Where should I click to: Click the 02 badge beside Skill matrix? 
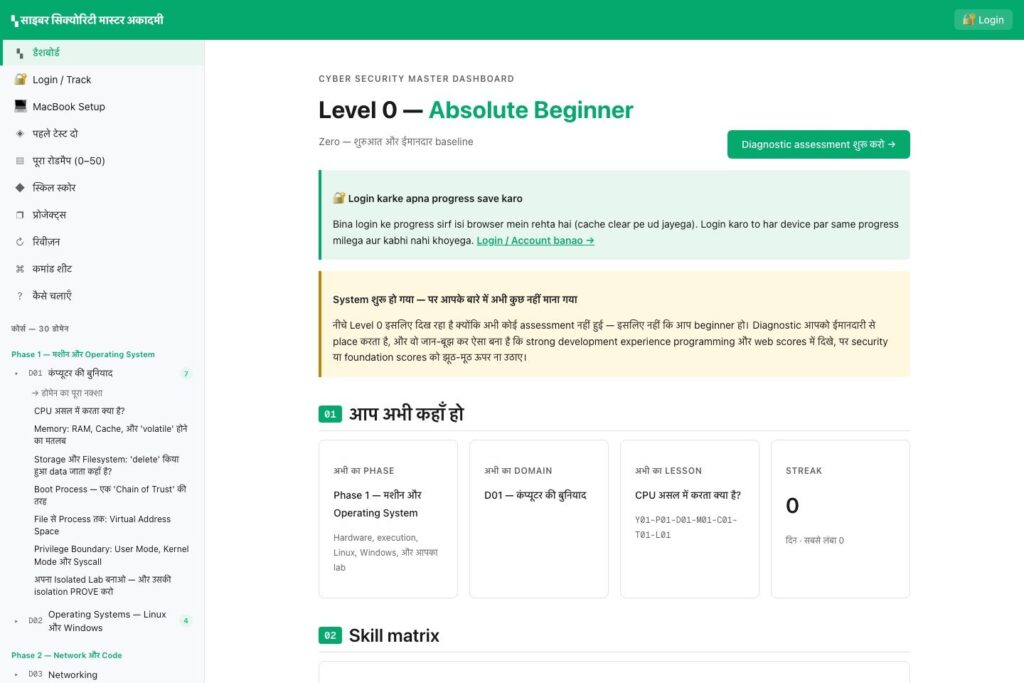click(x=330, y=635)
